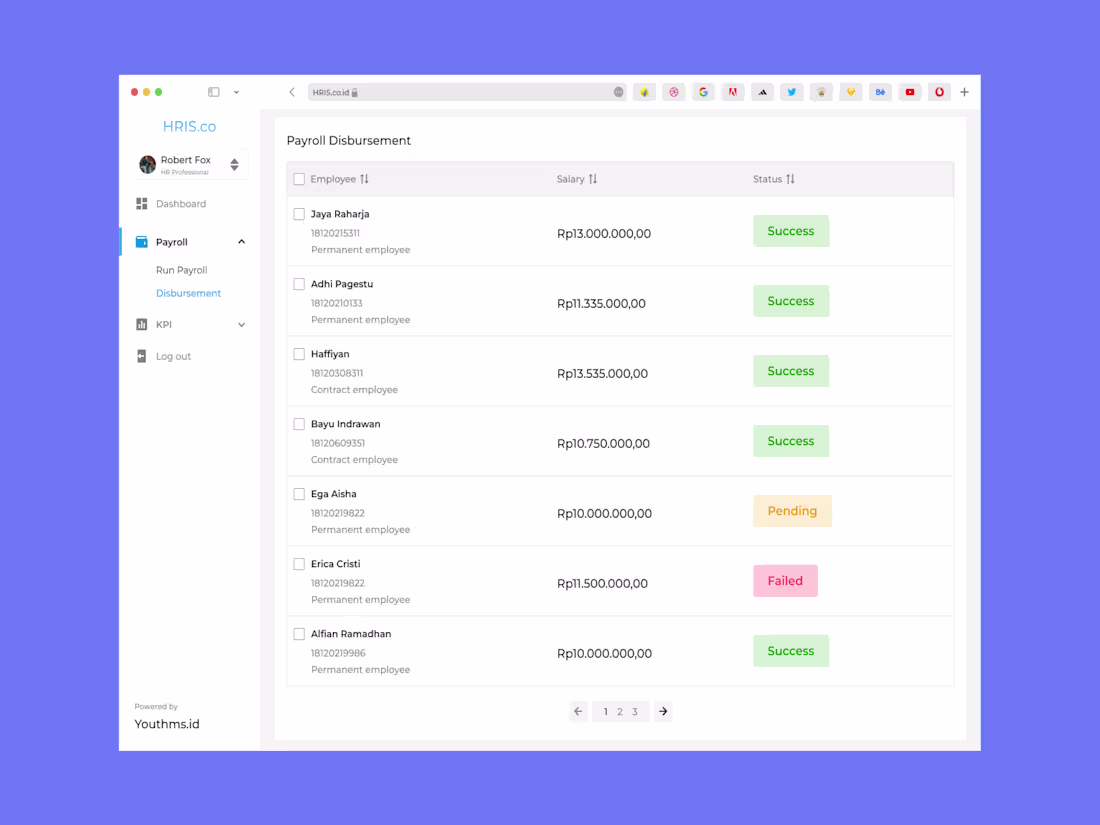Viewport: 1100px width, 825px height.
Task: Select the Disbursement submenu item
Action: [188, 293]
